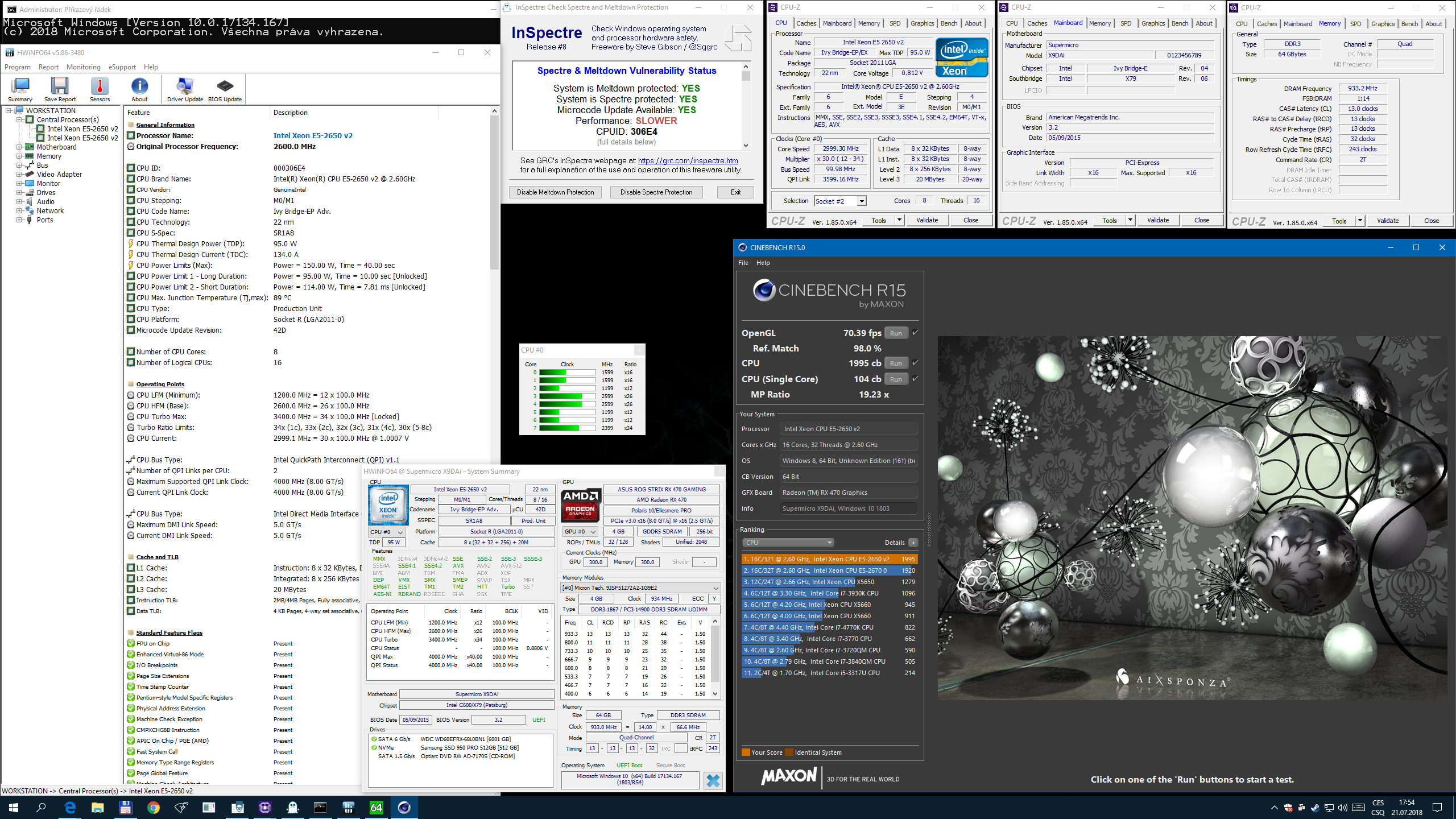This screenshot has height=819, width=1456.
Task: Click Disable Meltdown Protection button
Action: click(x=555, y=192)
